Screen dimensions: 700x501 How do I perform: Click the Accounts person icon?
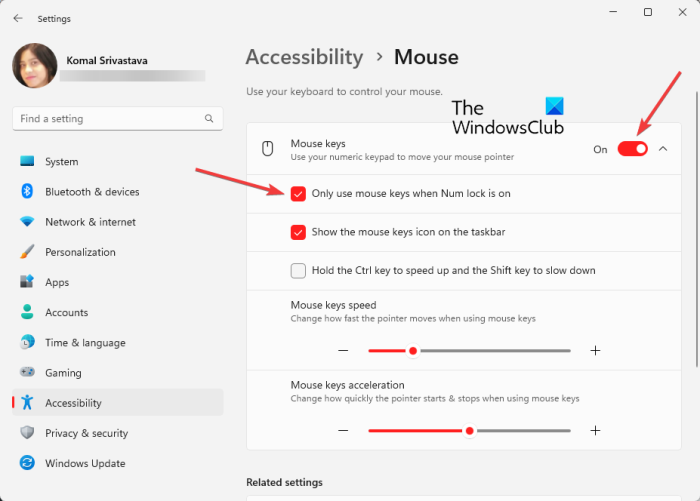[27, 312]
